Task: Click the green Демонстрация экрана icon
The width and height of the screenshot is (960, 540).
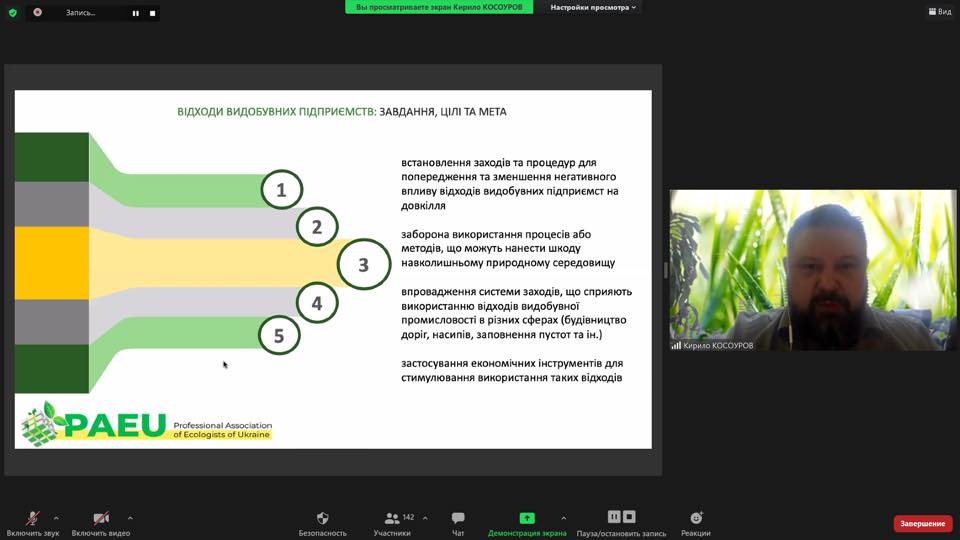Action: click(x=526, y=518)
